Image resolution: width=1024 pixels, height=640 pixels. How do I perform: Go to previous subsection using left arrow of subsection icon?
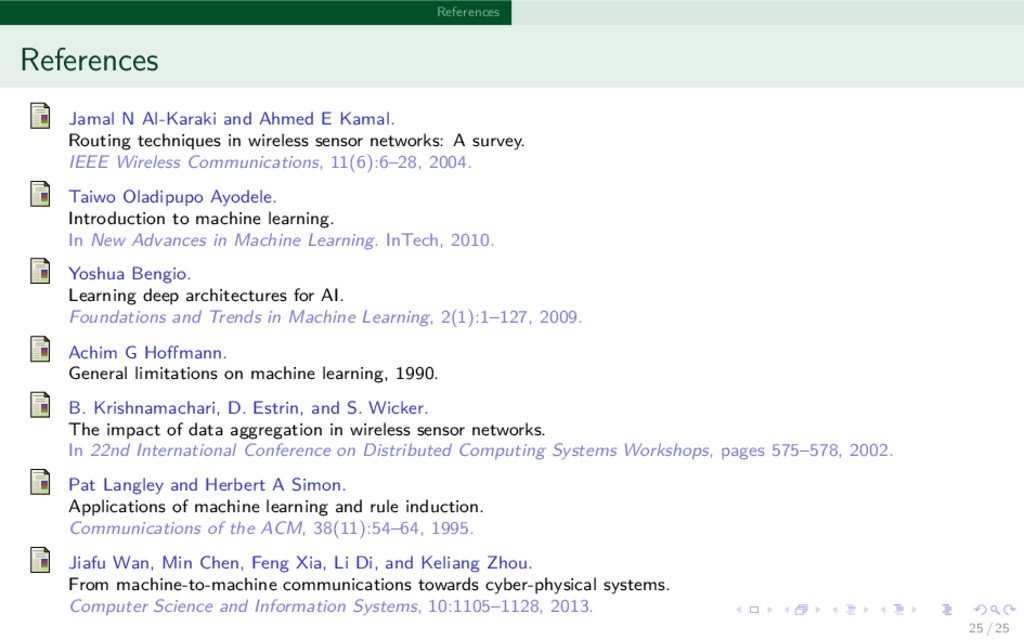coord(835,609)
